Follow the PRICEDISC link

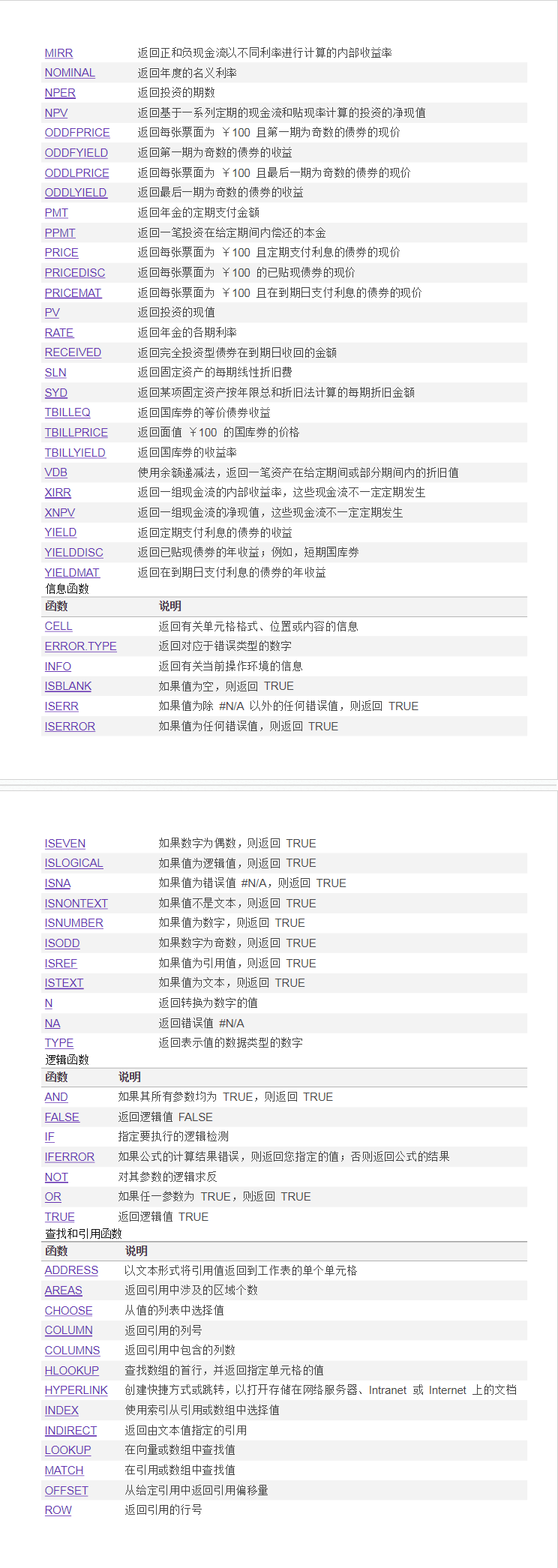75,273
